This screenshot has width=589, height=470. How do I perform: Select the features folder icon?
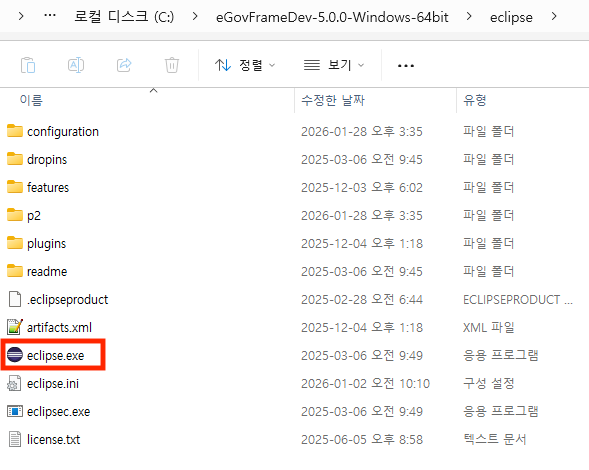(15, 187)
